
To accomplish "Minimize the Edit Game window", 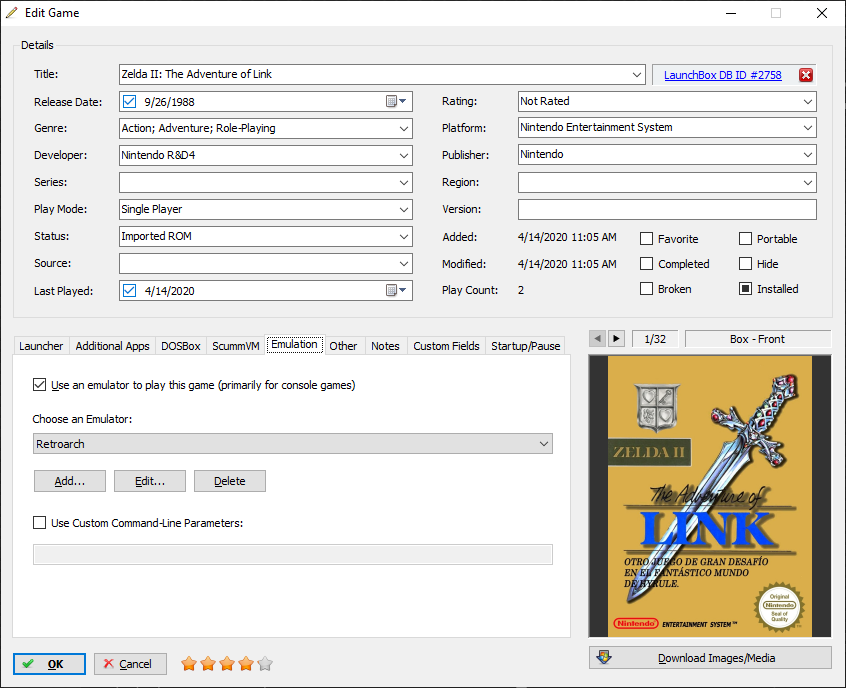I will click(x=731, y=13).
